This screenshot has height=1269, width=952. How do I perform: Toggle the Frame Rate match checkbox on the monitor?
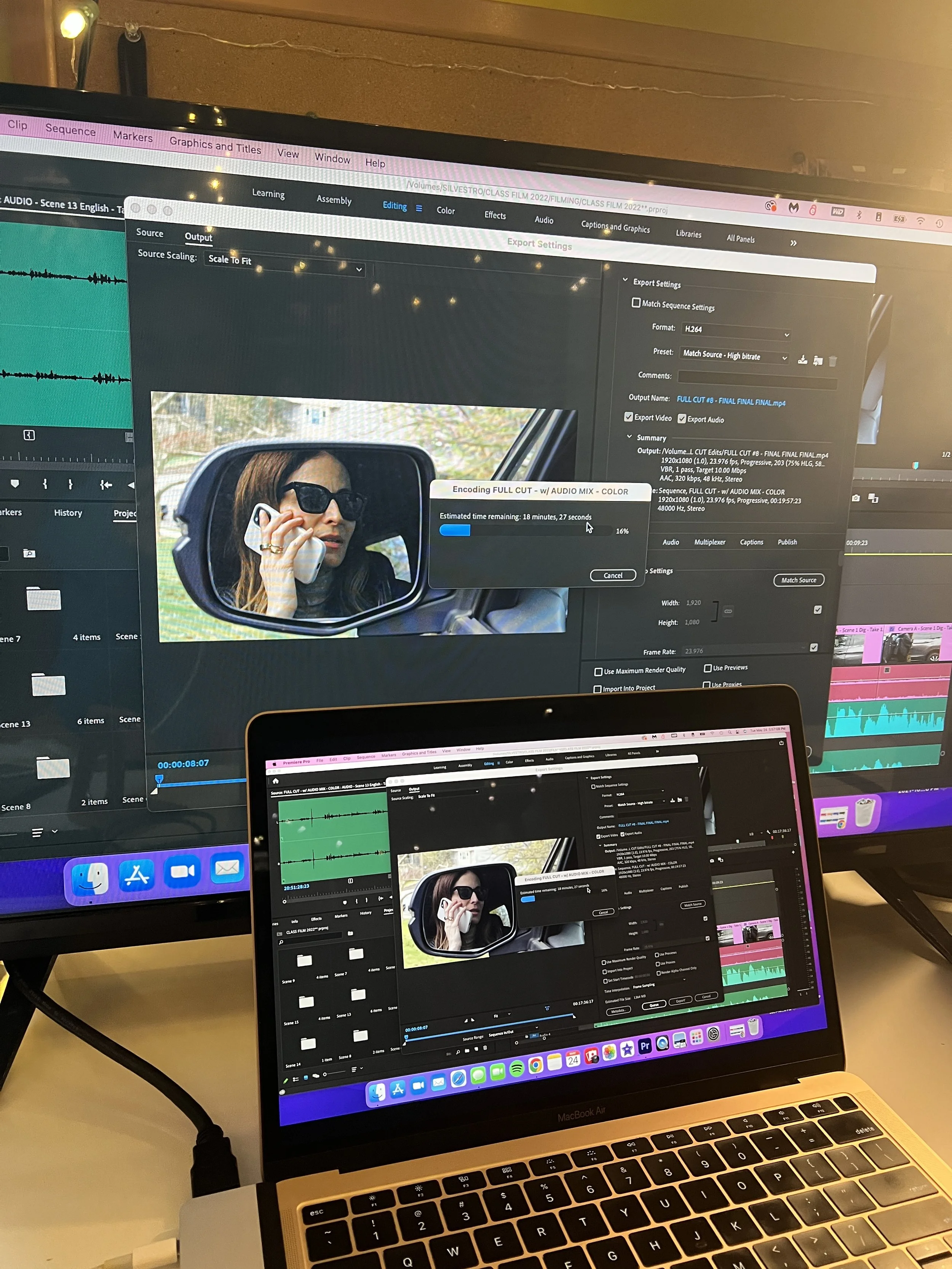point(814,647)
